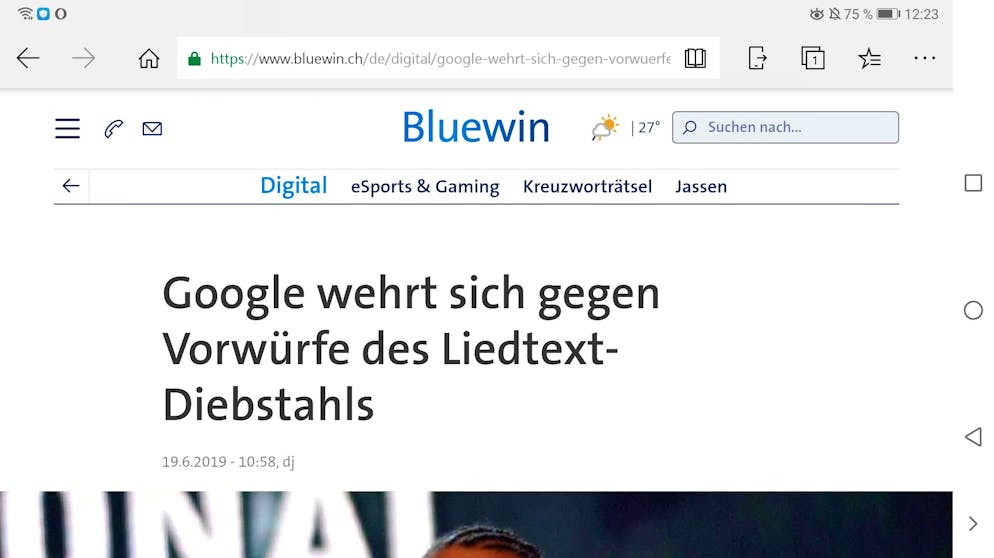The height and width of the screenshot is (558, 994).
Task: Go back using the browser back arrow
Action: [28, 58]
